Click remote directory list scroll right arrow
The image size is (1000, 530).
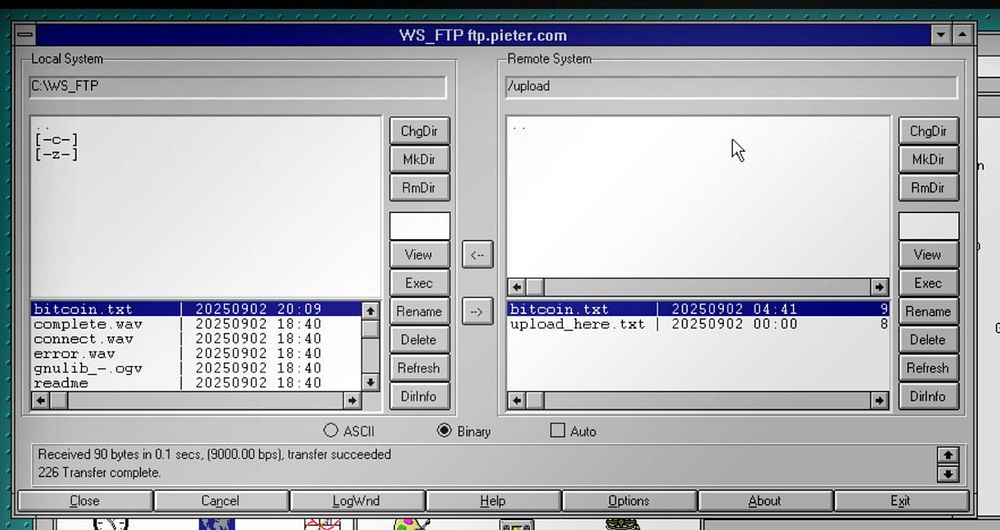[879, 286]
